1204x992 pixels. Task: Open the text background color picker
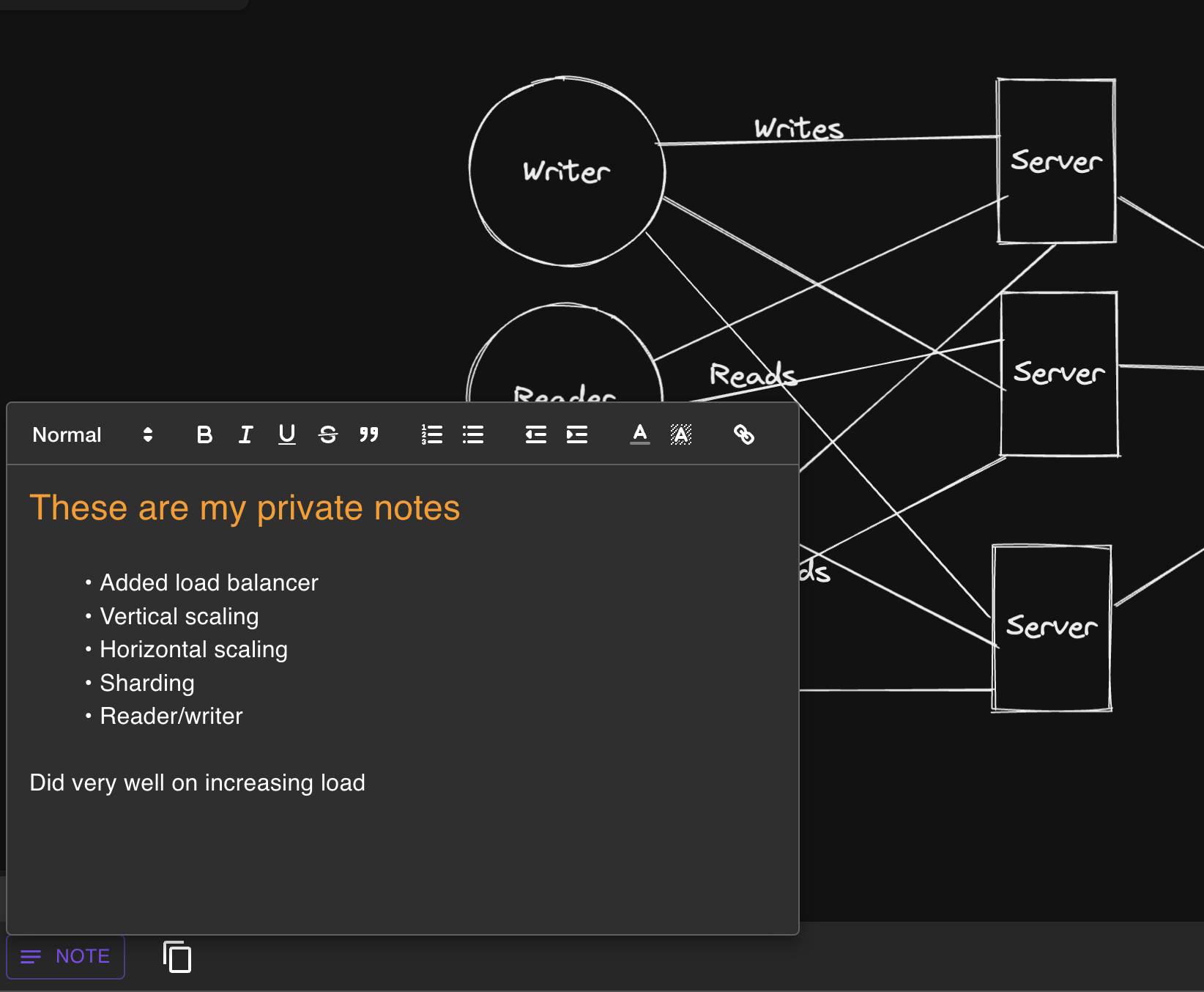680,434
